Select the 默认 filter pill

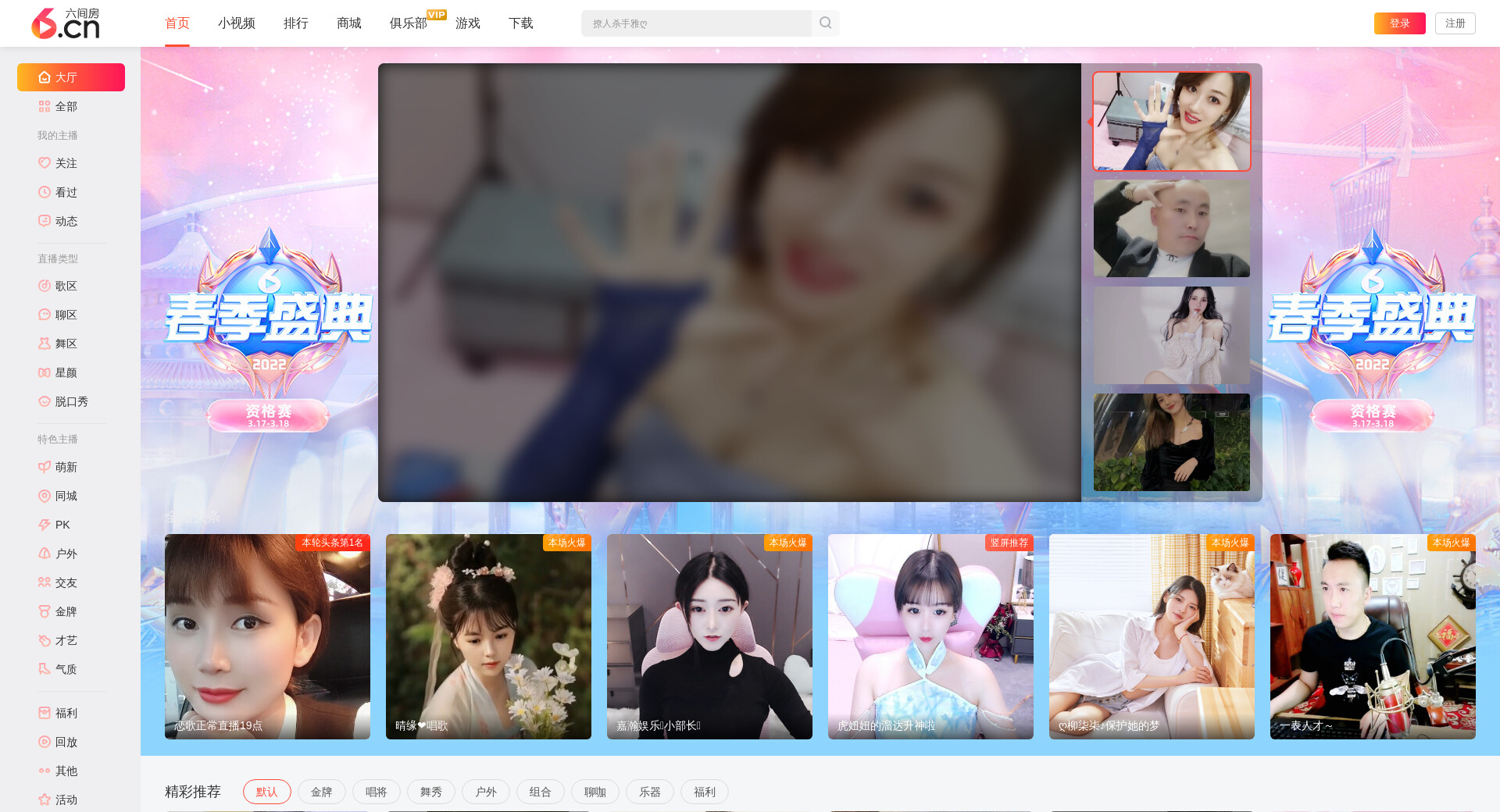(266, 792)
